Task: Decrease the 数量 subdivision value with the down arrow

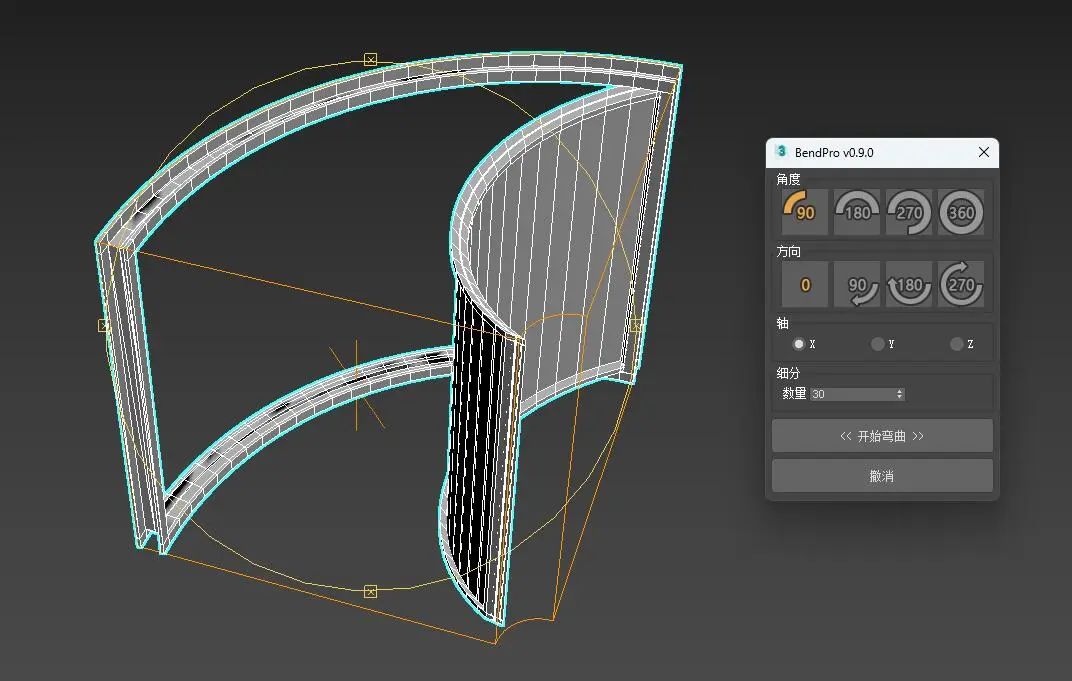Action: coord(899,397)
